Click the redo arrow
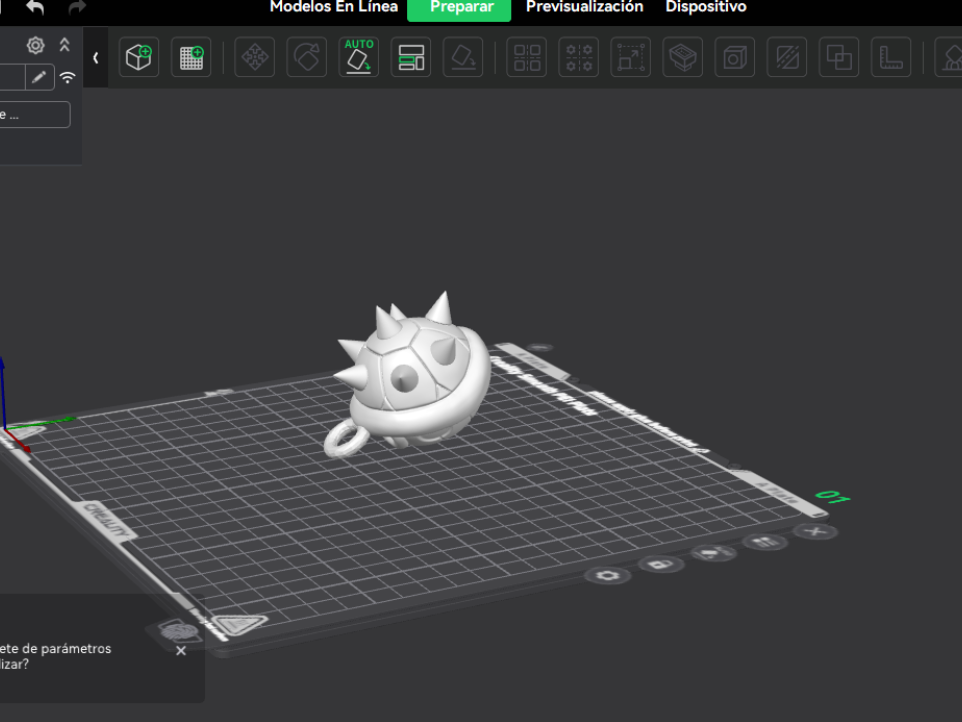 point(77,7)
